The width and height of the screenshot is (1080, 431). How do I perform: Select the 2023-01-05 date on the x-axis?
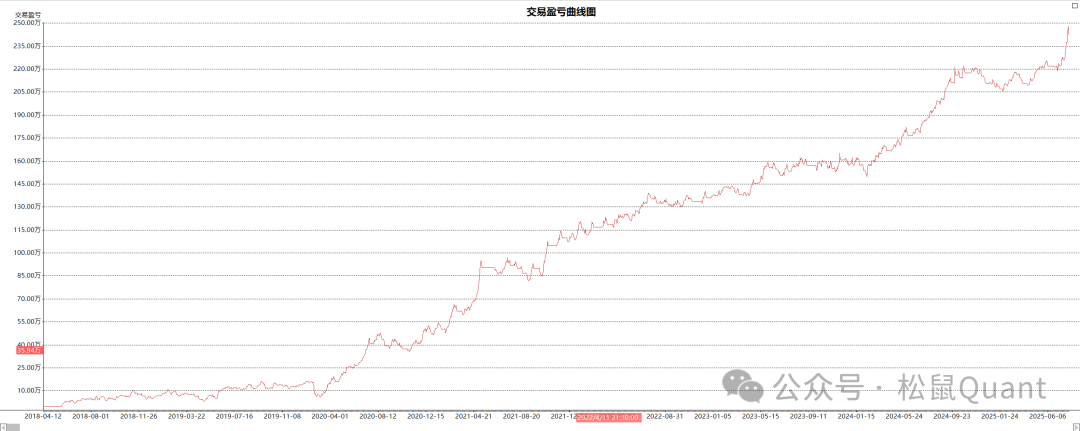[x=713, y=415]
